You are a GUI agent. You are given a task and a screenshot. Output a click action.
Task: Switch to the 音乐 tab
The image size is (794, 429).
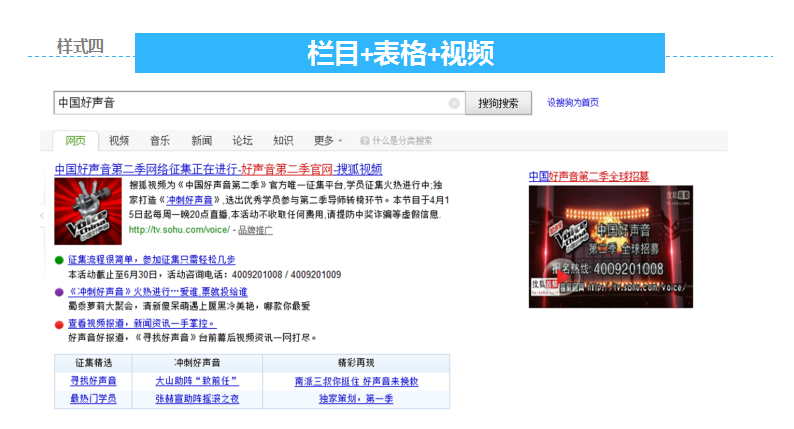click(160, 141)
